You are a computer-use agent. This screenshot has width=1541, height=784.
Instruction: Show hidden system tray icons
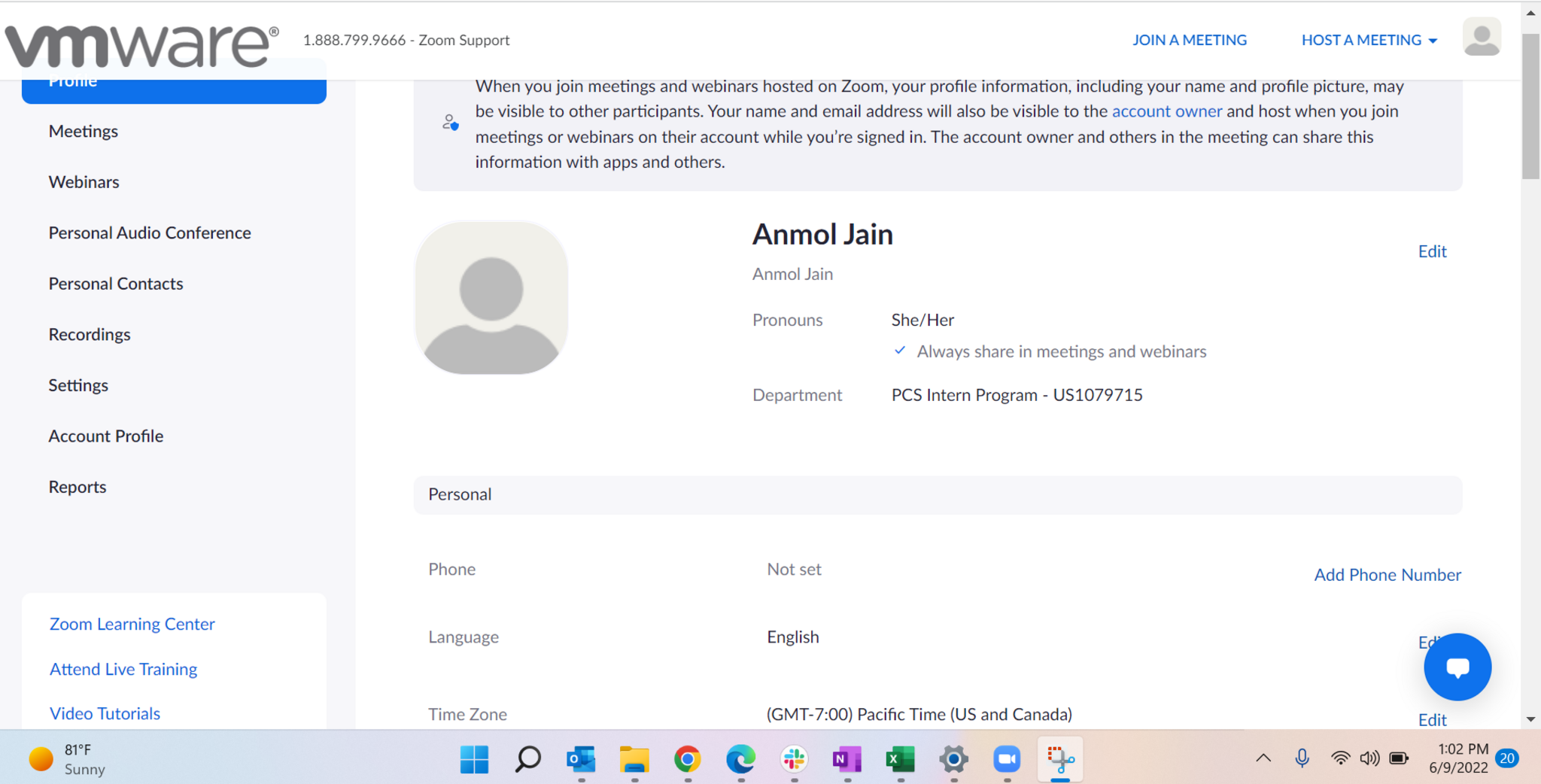pos(1263,758)
